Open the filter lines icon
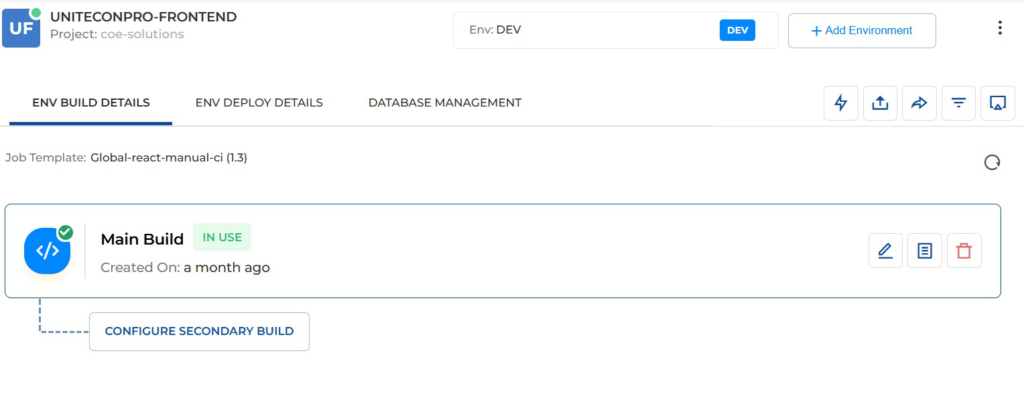The height and width of the screenshot is (398, 1024). point(959,103)
